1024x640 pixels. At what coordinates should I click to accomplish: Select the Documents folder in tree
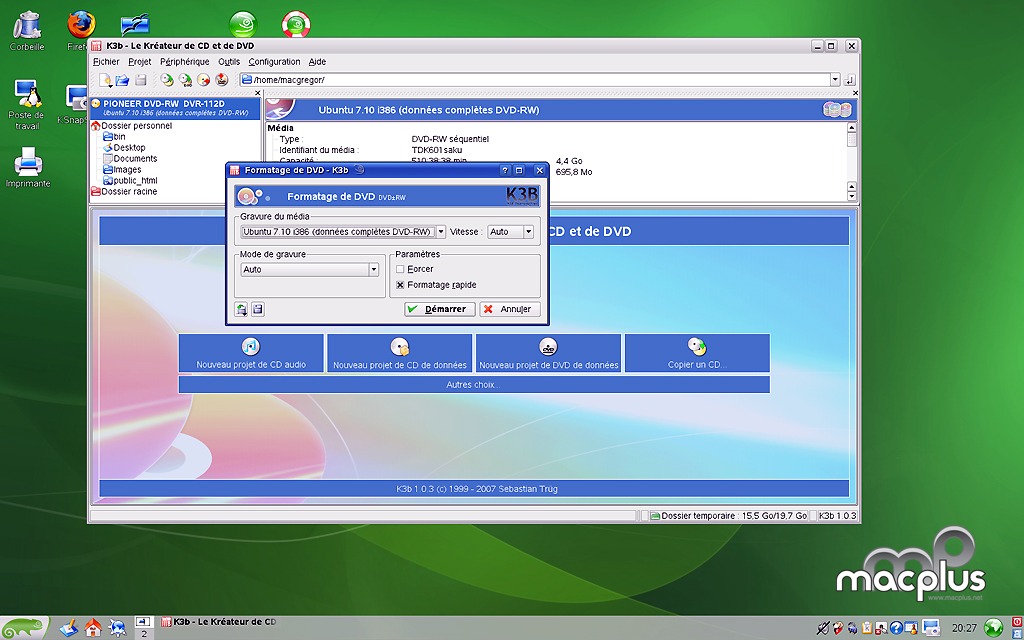(x=135, y=159)
